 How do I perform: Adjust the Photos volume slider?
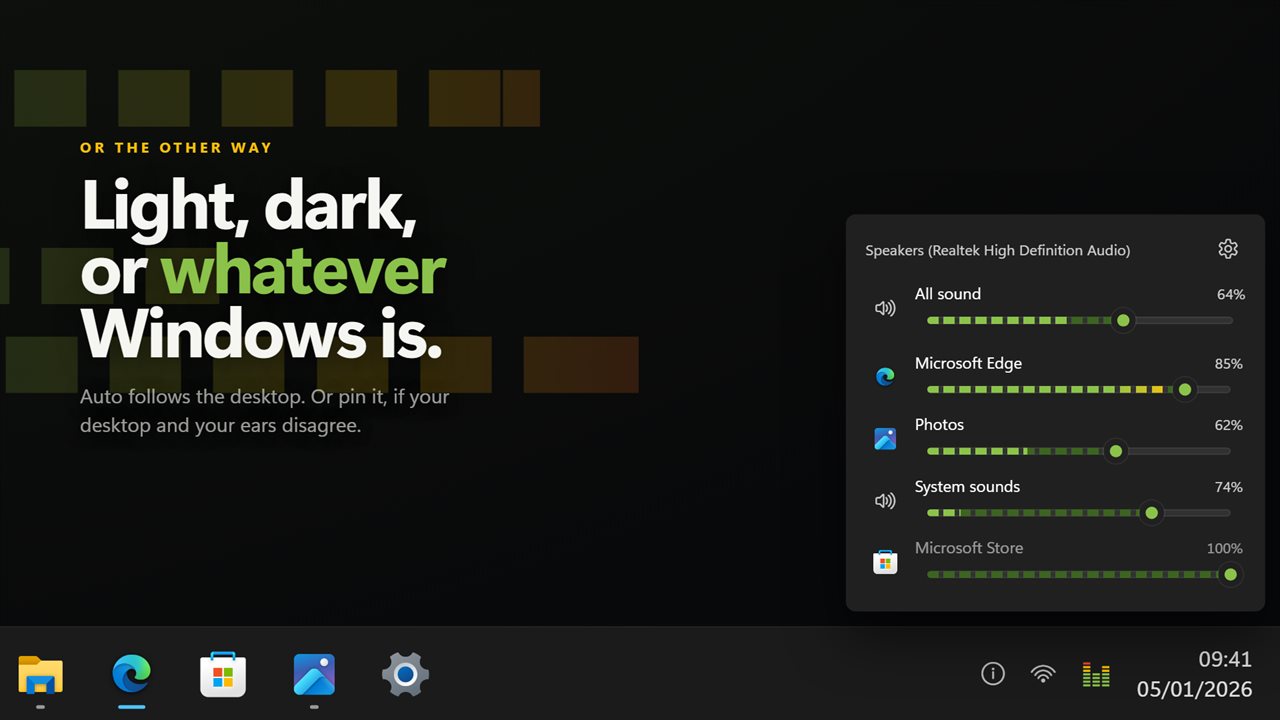click(x=1080, y=451)
